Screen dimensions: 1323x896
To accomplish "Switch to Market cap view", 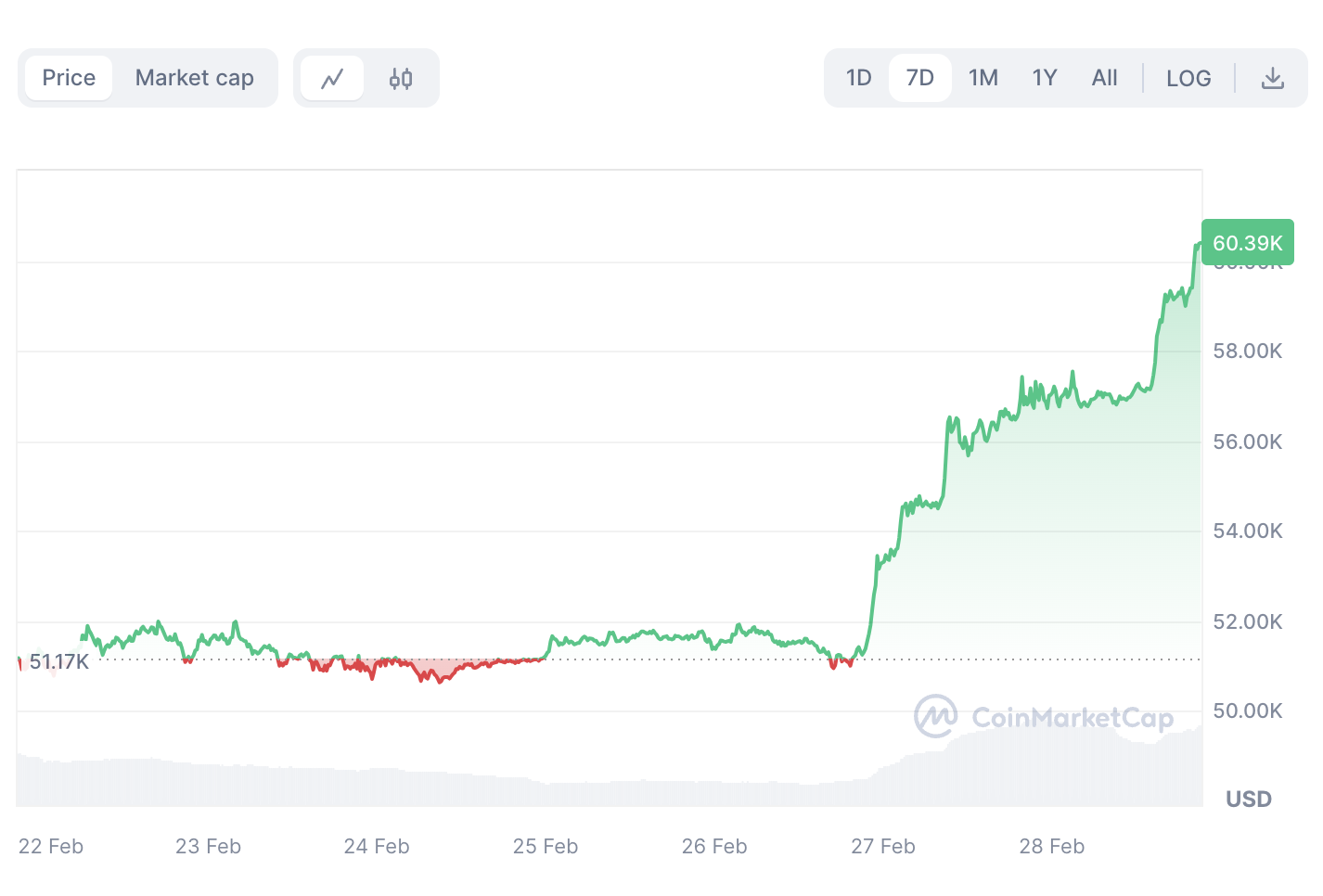I will point(194,78).
